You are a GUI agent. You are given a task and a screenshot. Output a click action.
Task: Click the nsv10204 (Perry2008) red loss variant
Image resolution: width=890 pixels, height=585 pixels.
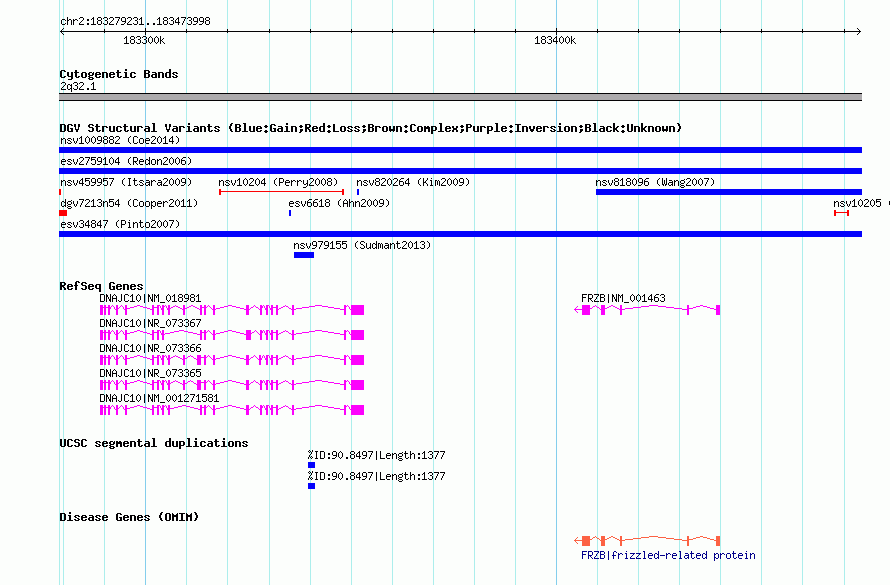coord(282,192)
